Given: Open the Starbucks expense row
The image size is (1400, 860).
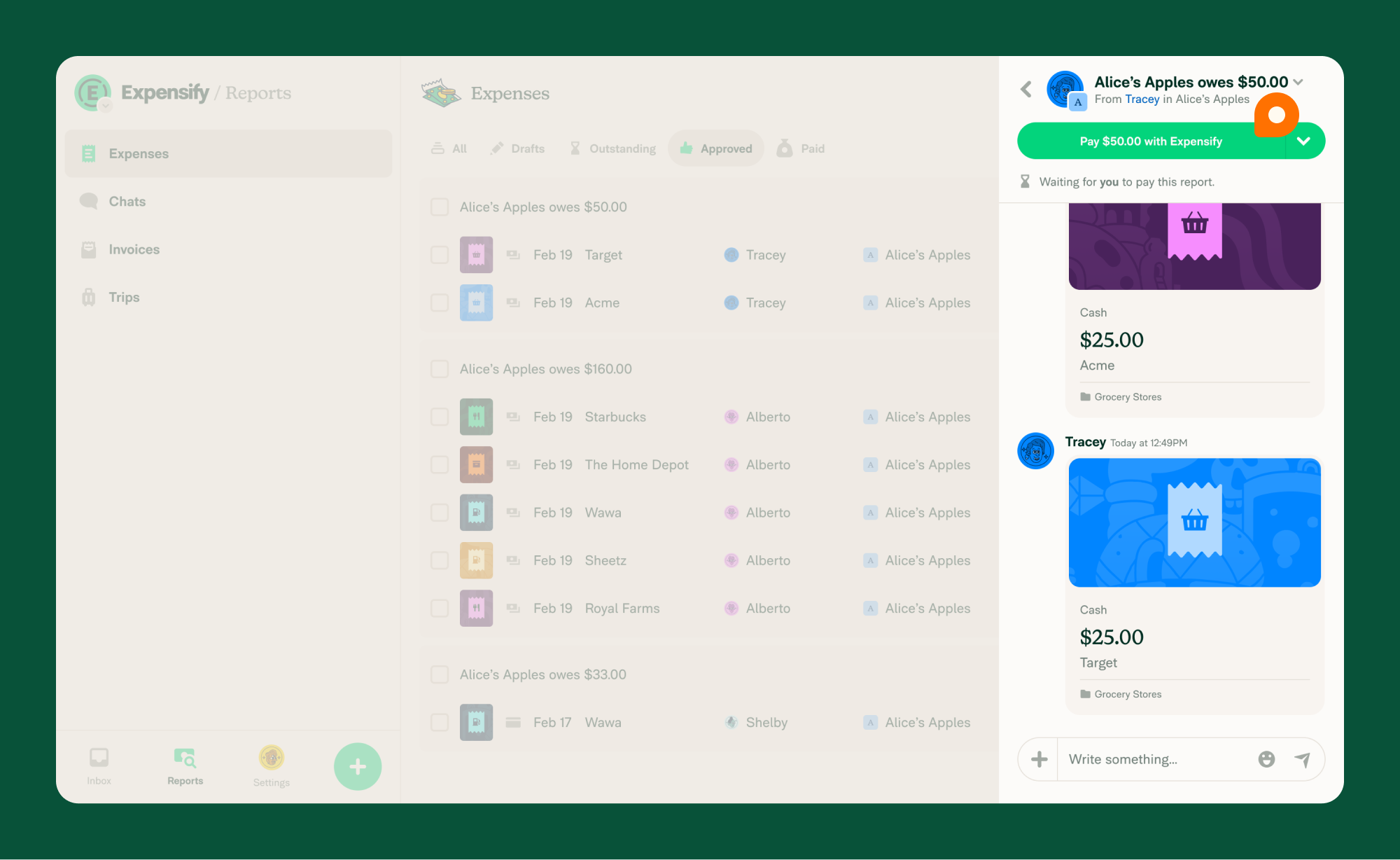Looking at the screenshot, I should (x=708, y=417).
